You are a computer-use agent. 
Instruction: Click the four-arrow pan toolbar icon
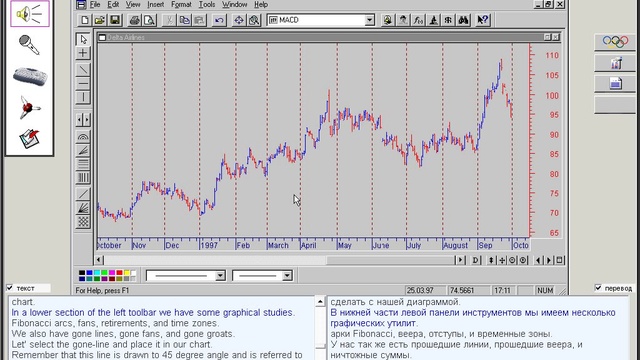click(239, 20)
